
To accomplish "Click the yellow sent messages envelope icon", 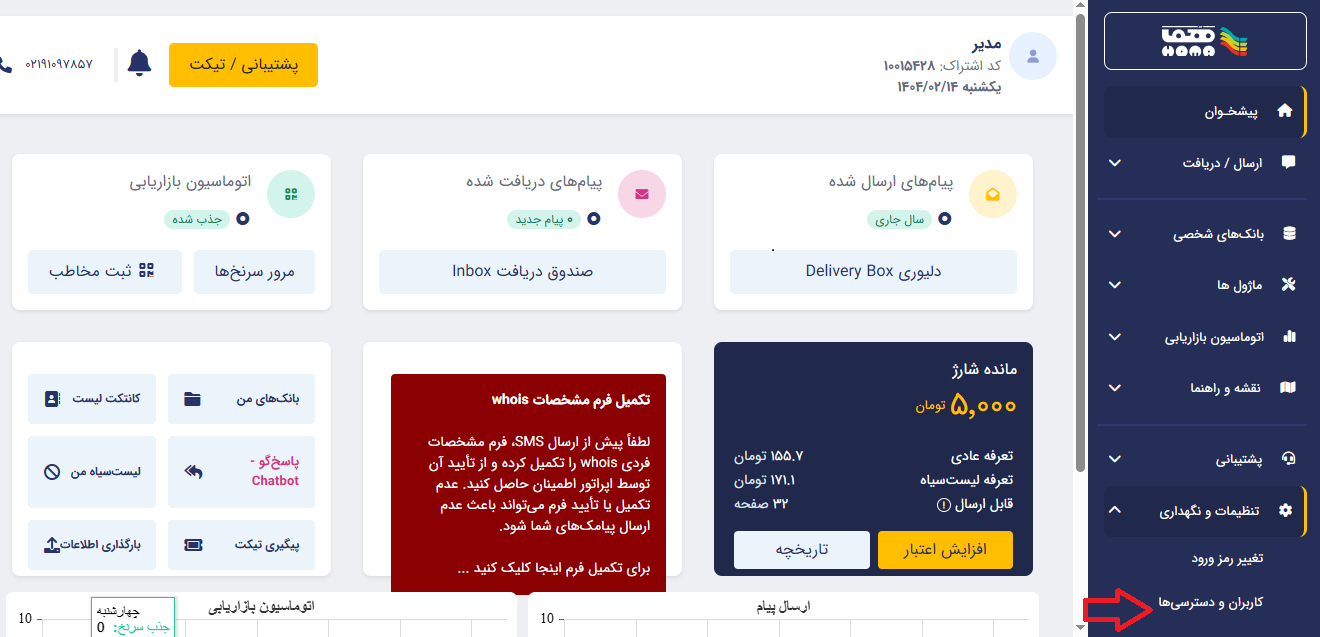I will (x=993, y=194).
